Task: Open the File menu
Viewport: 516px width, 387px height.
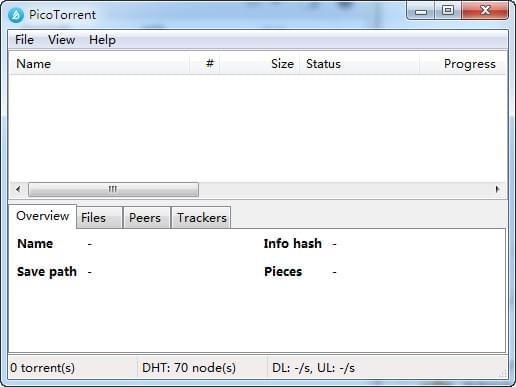Action: click(24, 40)
